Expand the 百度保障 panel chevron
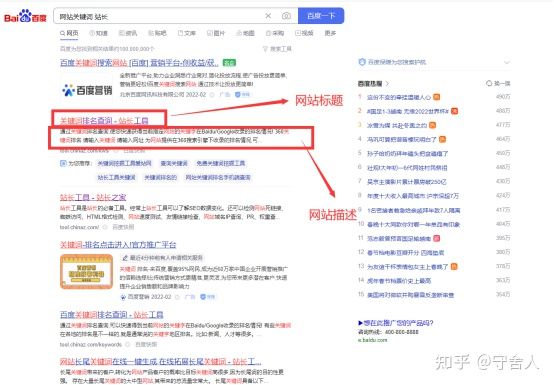 click(507, 62)
